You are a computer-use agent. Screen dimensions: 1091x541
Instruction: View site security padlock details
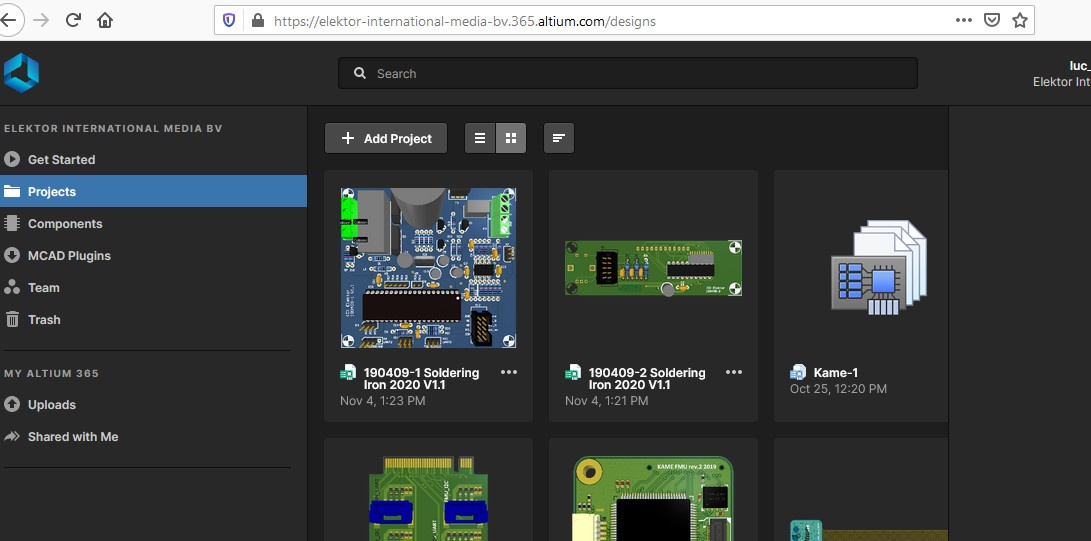[257, 20]
